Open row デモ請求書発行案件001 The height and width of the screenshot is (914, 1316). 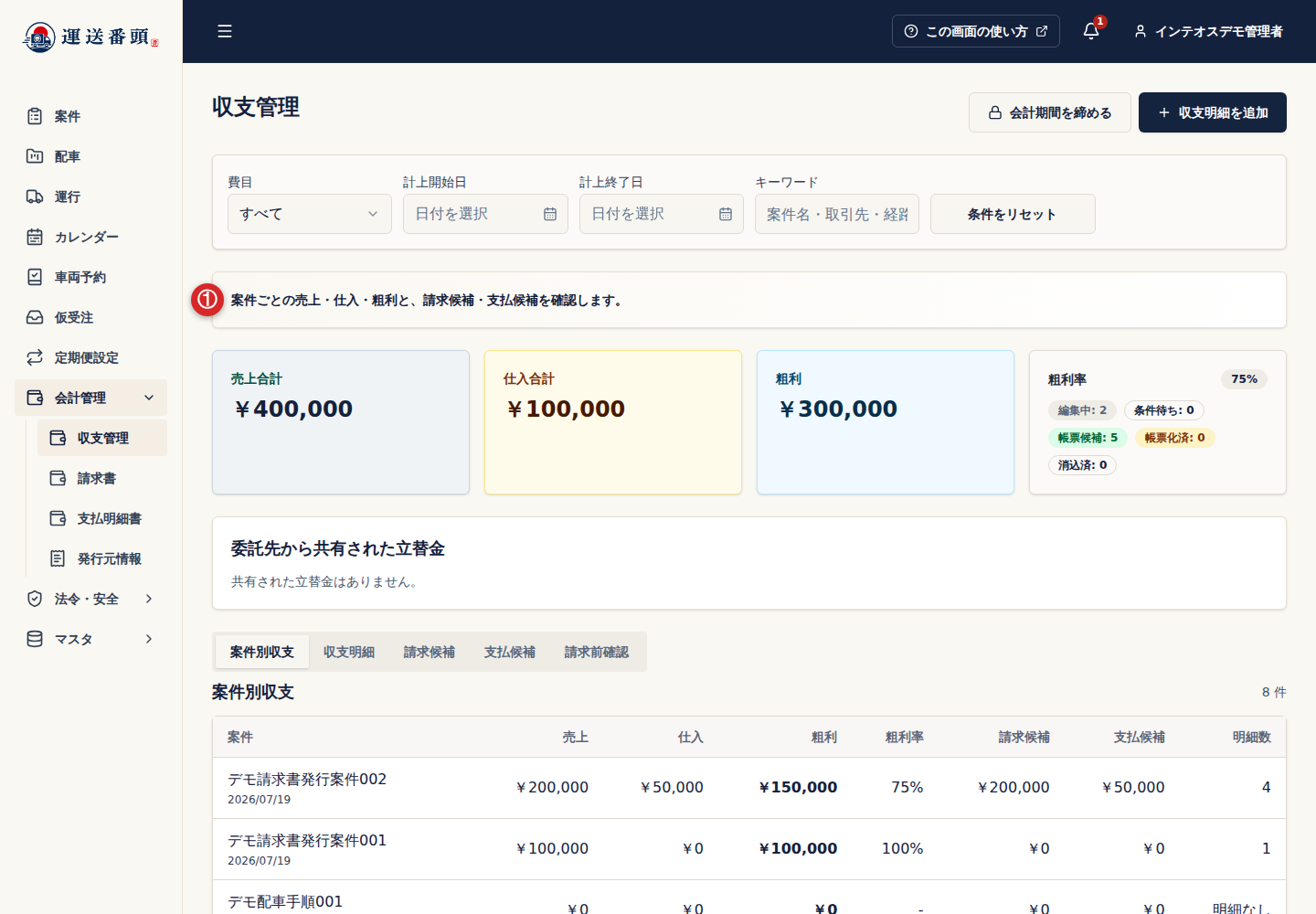[749, 849]
